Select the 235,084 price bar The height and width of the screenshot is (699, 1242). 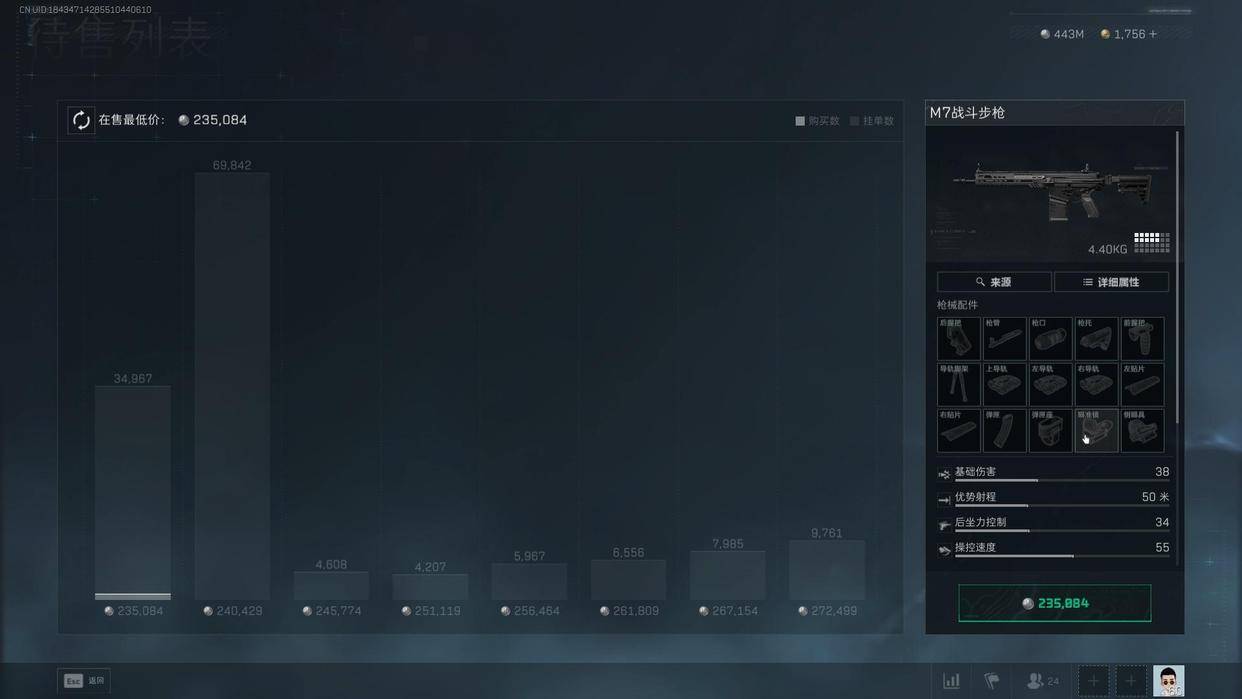point(133,492)
